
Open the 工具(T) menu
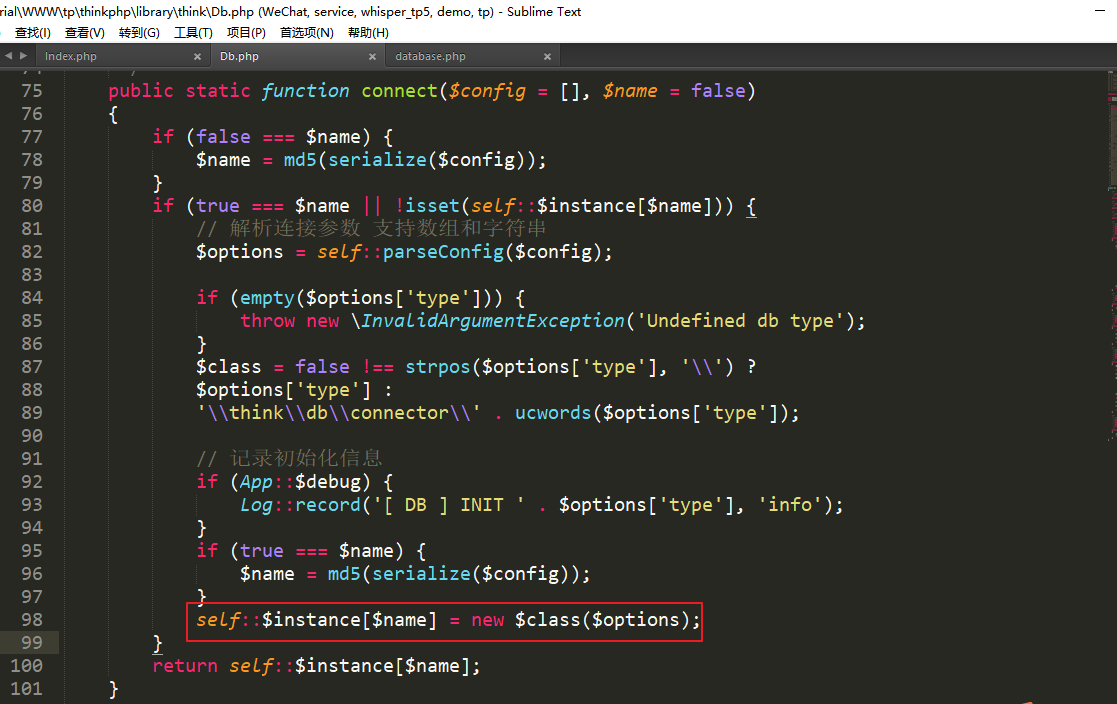(x=194, y=32)
